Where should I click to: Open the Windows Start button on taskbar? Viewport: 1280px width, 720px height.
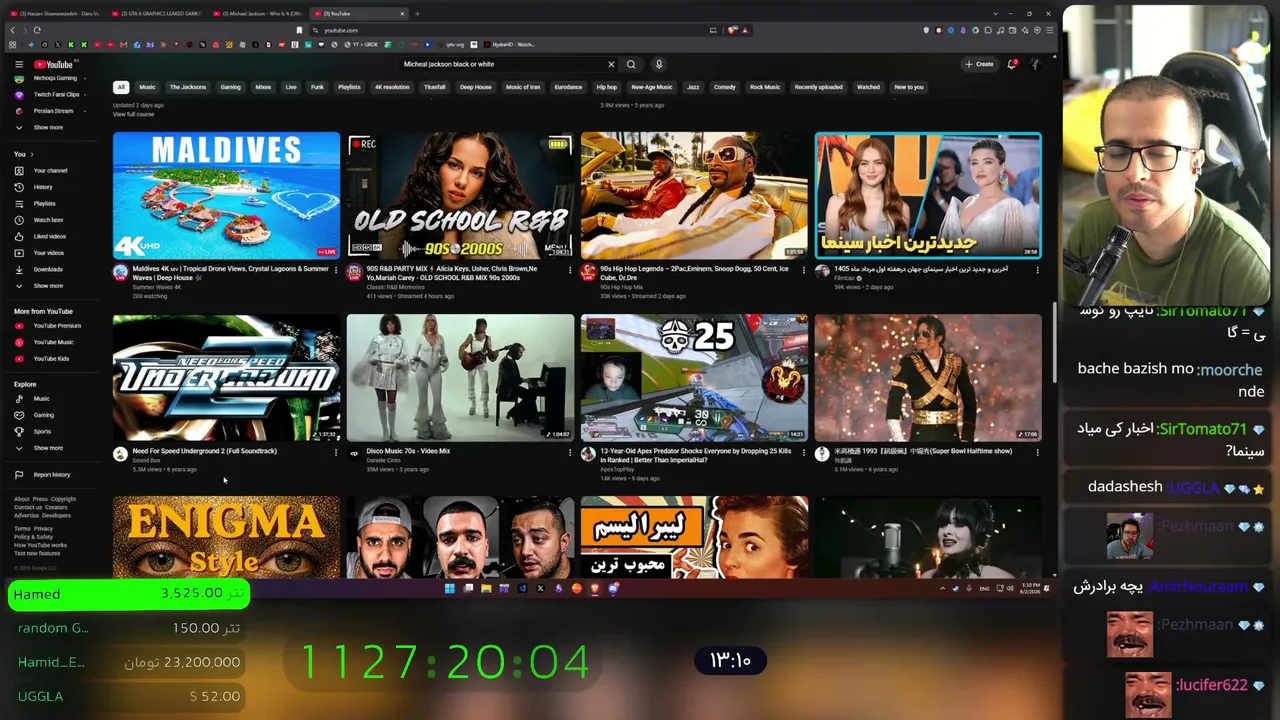coord(449,588)
